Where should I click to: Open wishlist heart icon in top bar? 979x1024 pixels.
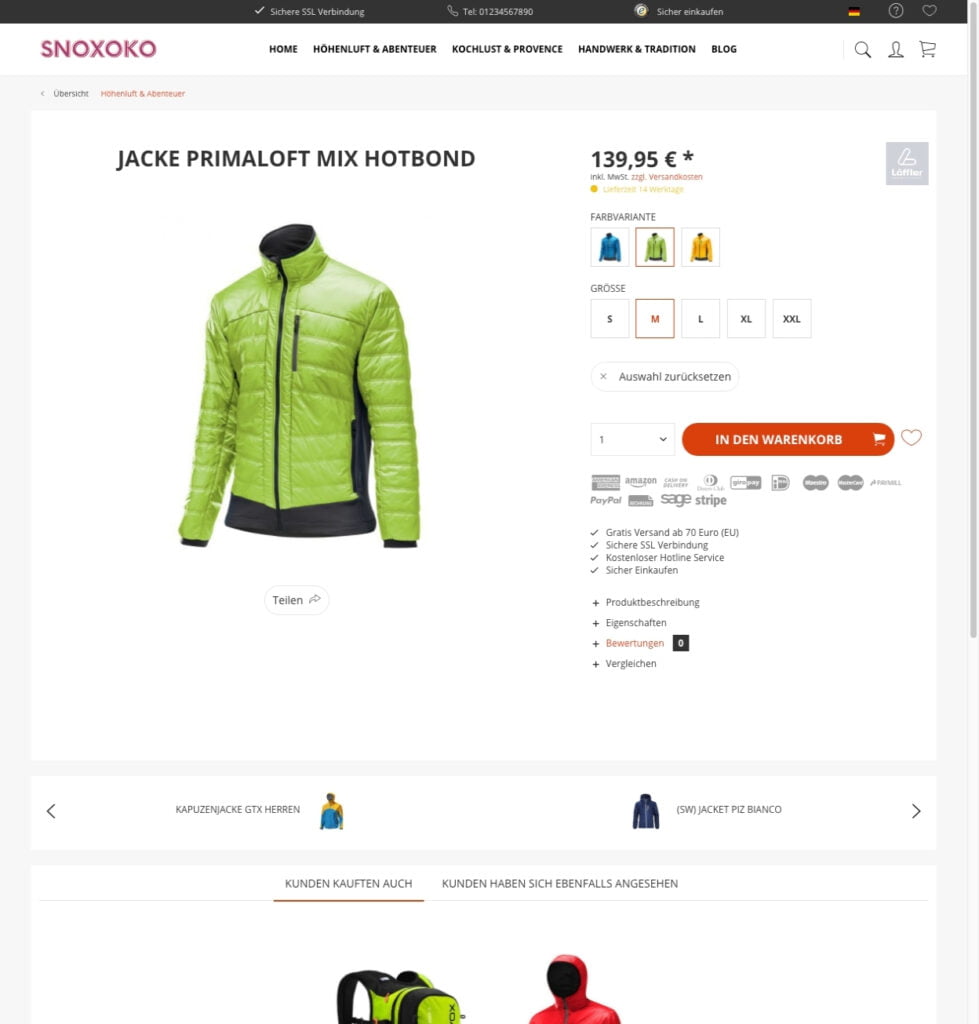pyautogui.click(x=929, y=11)
